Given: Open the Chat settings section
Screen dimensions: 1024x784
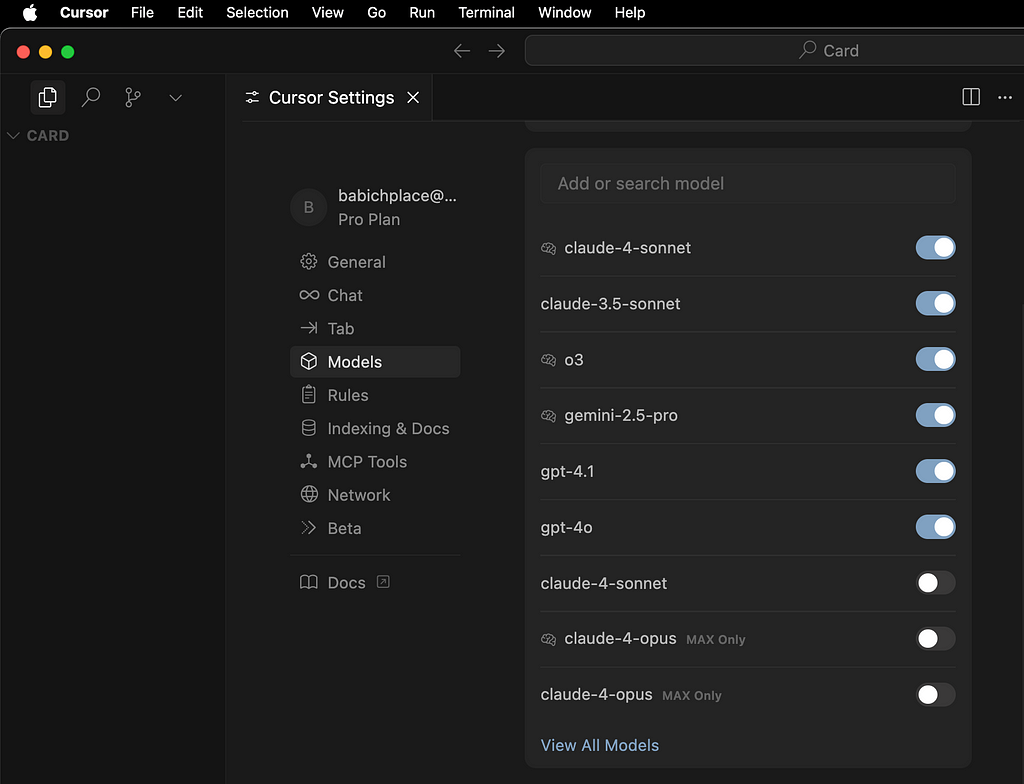Looking at the screenshot, I should (x=375, y=295).
